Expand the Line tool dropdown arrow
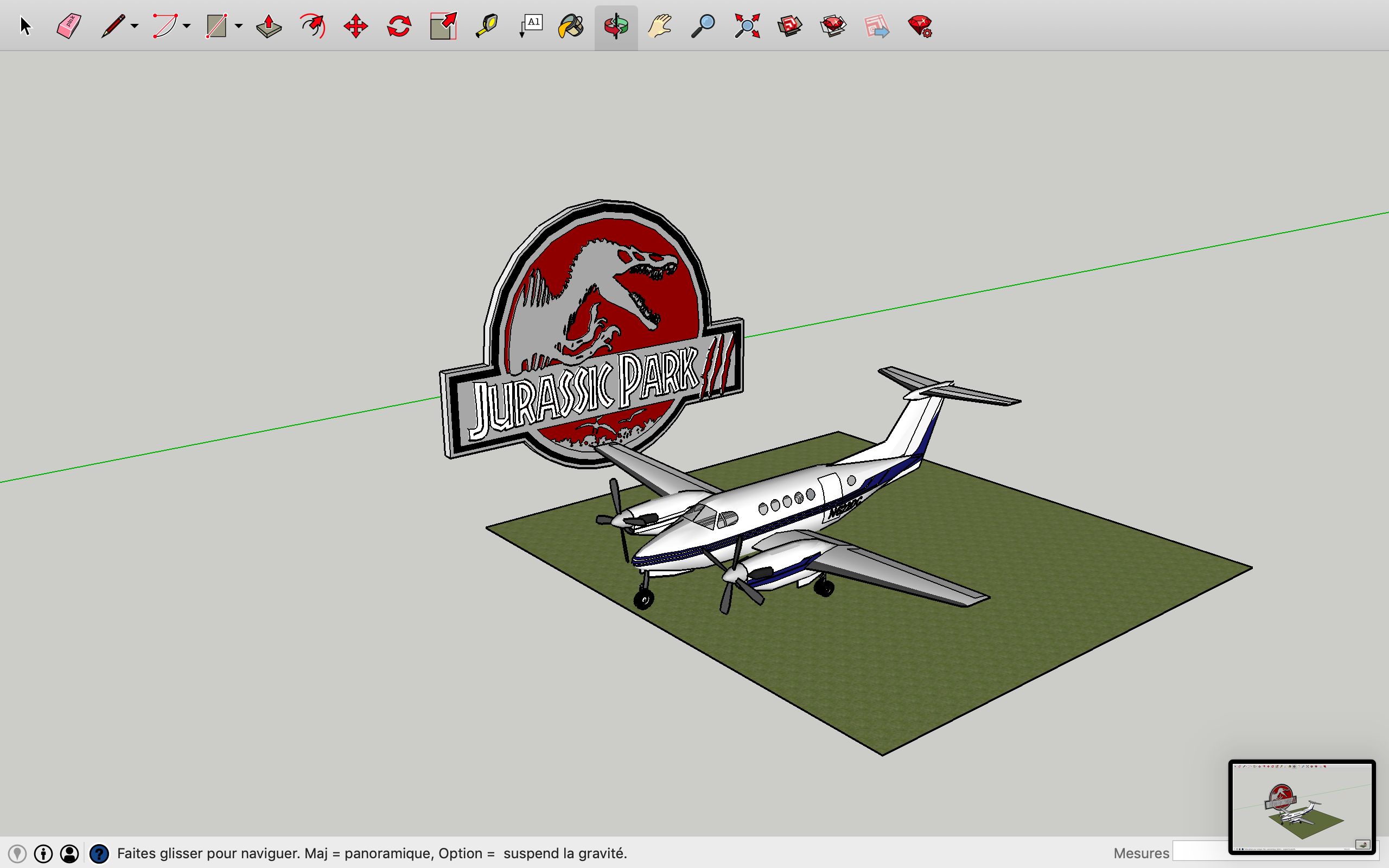Viewport: 1389px width, 868px height. click(x=135, y=27)
